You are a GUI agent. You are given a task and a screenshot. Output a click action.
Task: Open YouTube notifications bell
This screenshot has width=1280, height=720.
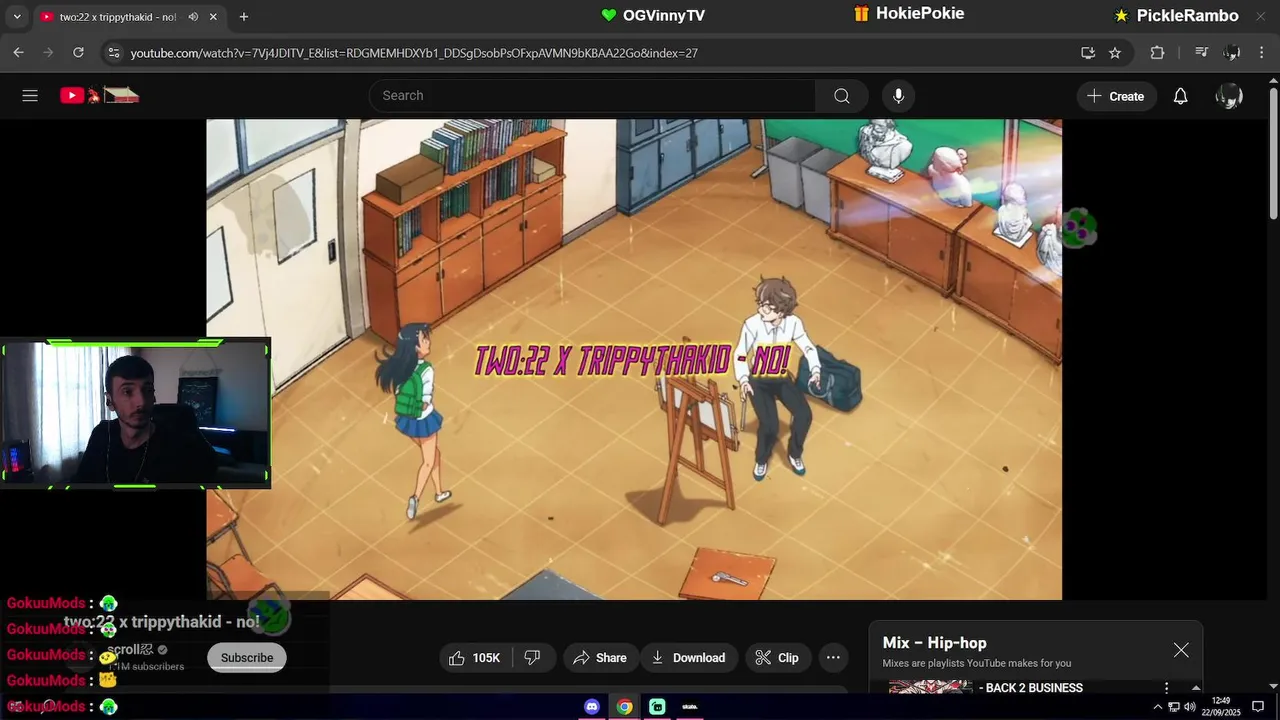(1180, 96)
